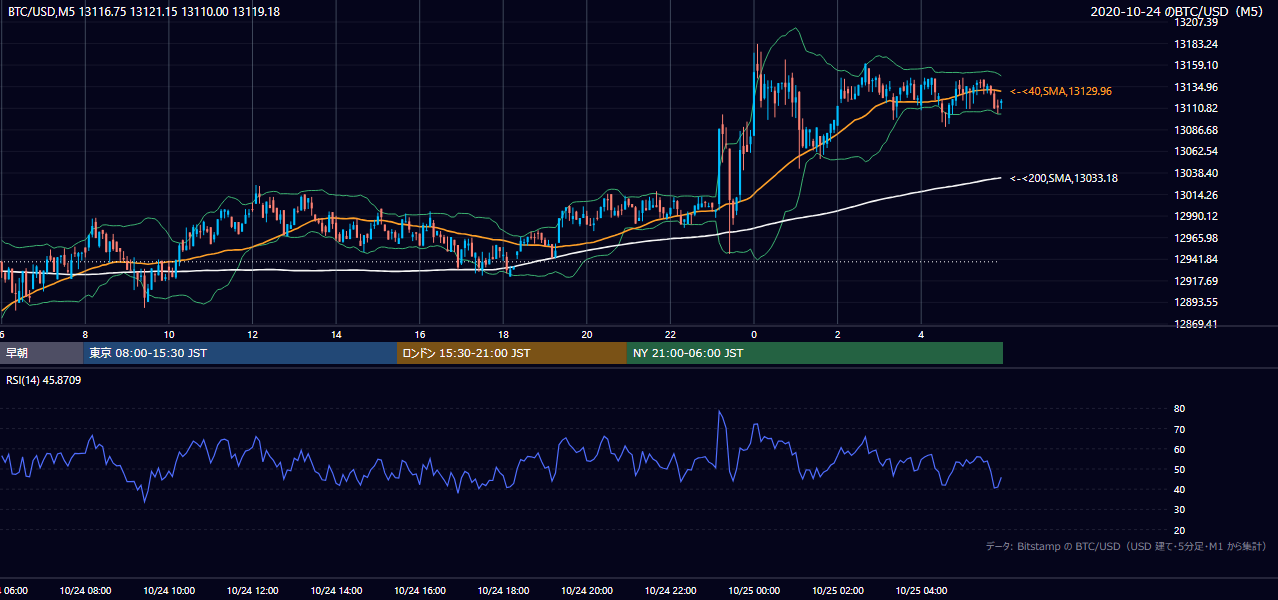Click the 10/24 18:00 time axis label

(x=503, y=591)
